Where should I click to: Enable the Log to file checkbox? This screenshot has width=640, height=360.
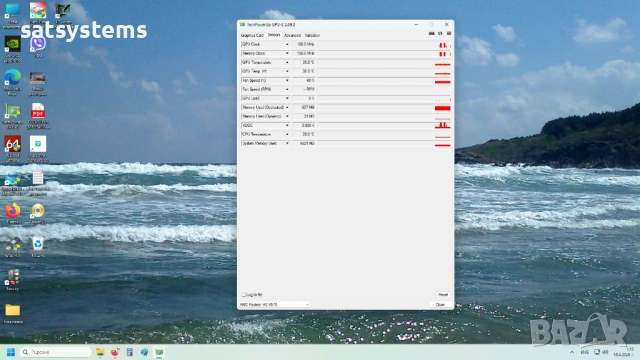244,294
